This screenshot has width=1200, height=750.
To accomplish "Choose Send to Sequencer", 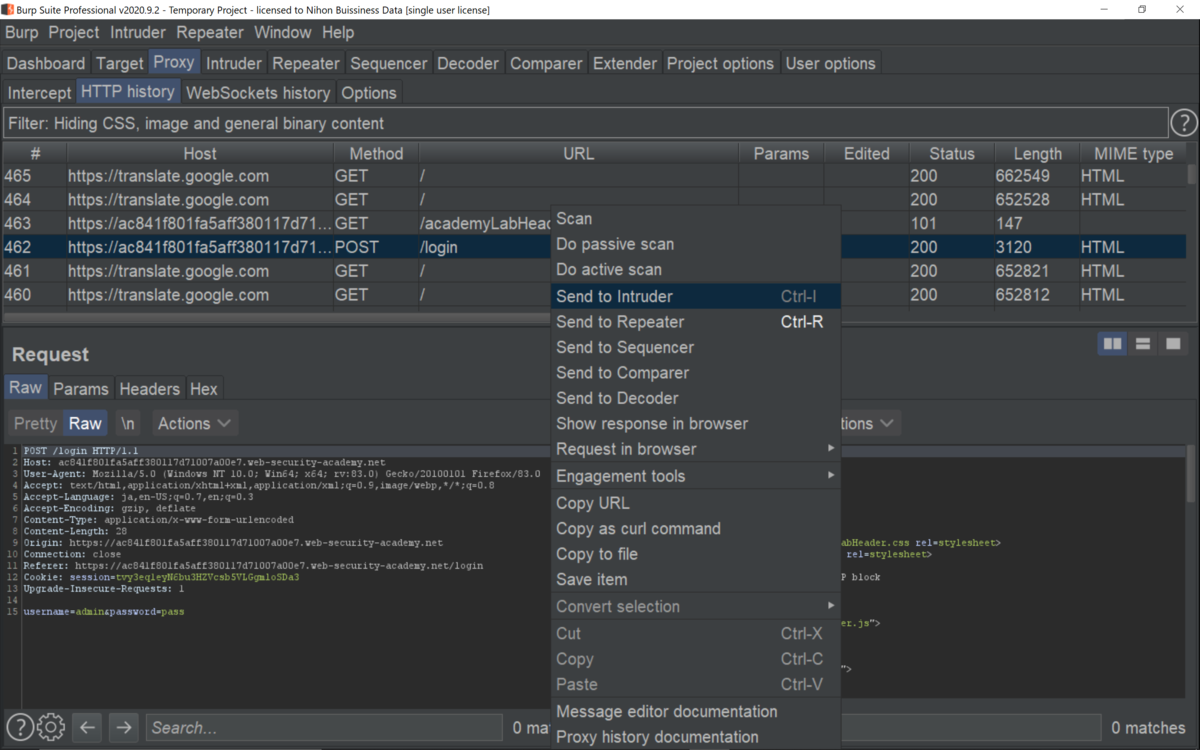I will [x=696, y=347].
